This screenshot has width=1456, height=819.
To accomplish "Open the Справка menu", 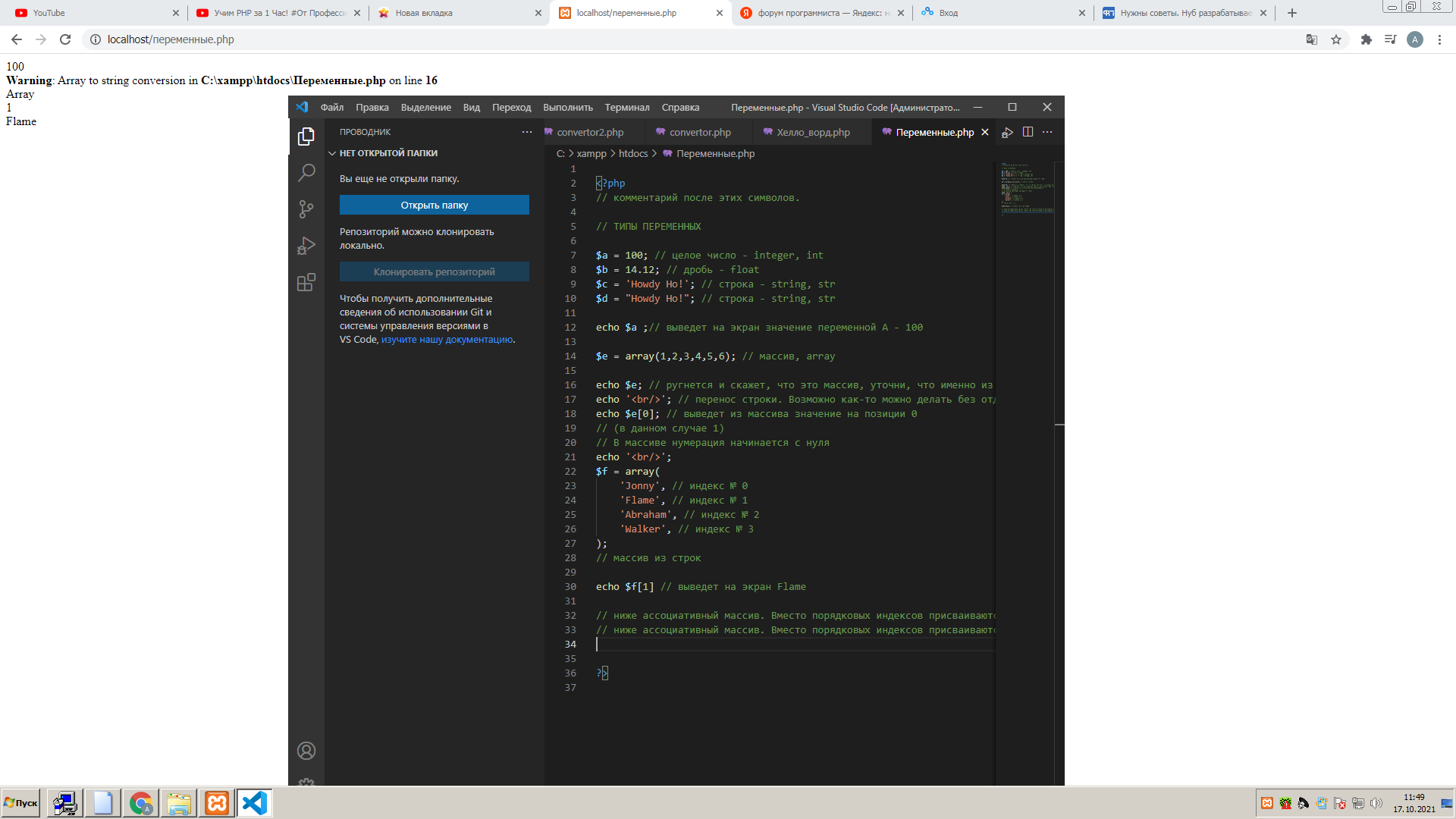I will [681, 108].
